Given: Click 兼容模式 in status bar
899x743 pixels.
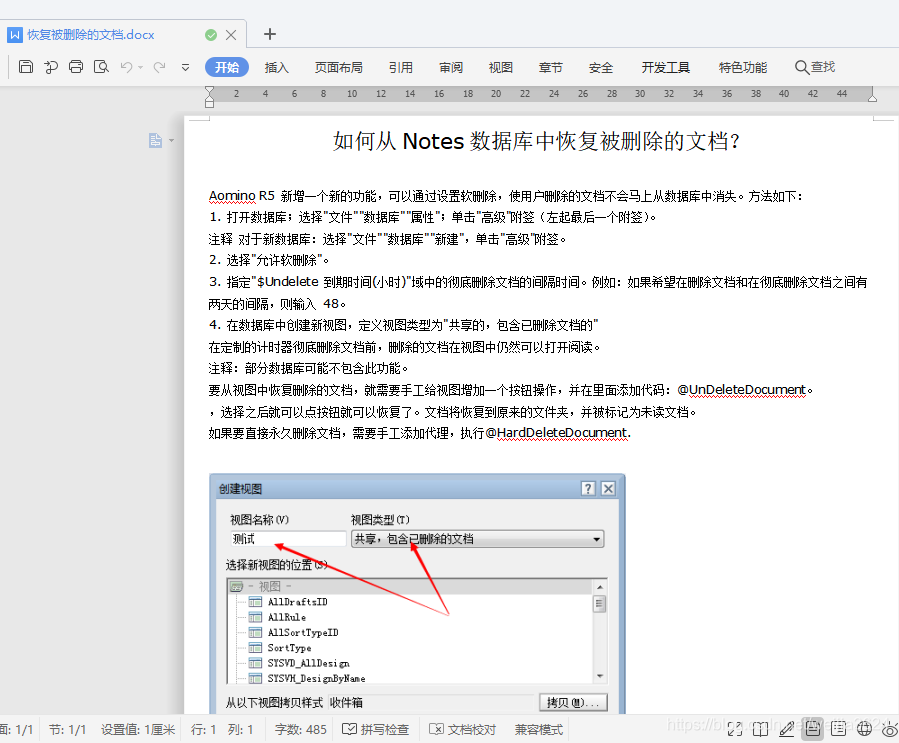Looking at the screenshot, I should tap(539, 729).
